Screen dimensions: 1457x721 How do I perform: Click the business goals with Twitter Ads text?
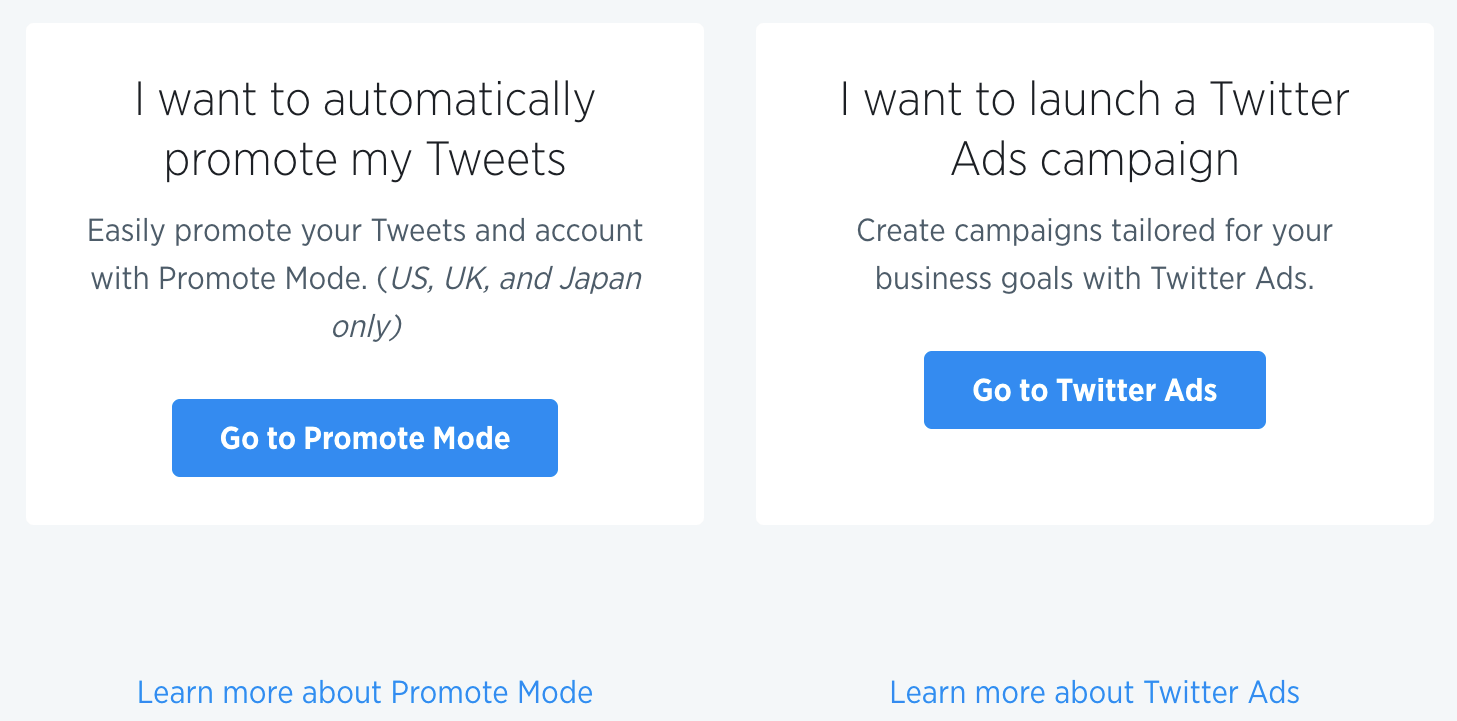[x=1094, y=278]
